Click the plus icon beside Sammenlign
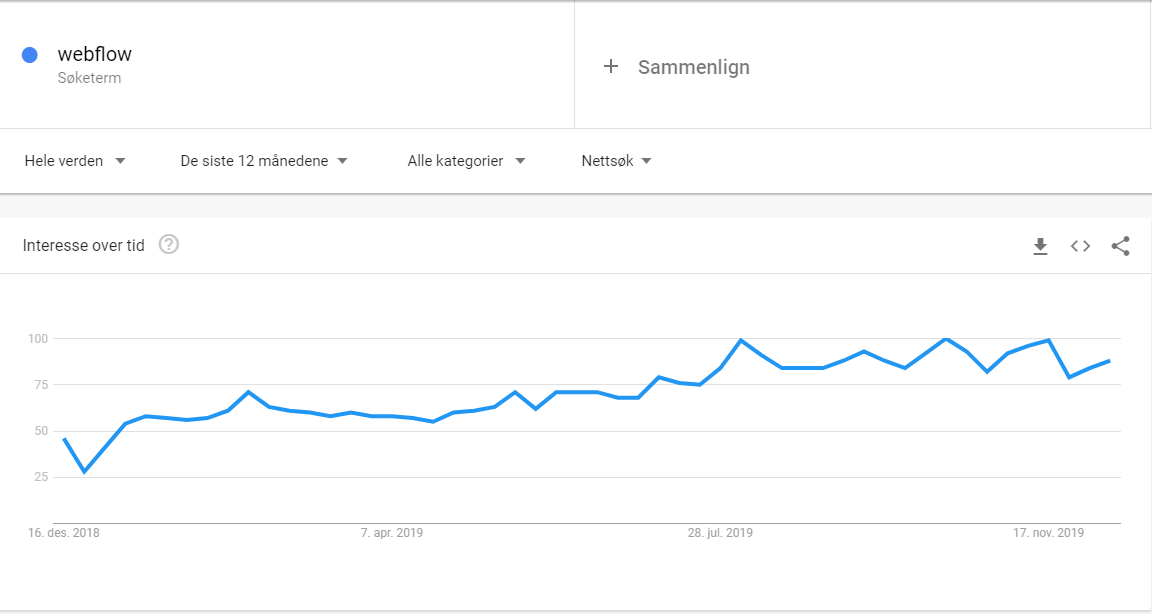 click(611, 67)
